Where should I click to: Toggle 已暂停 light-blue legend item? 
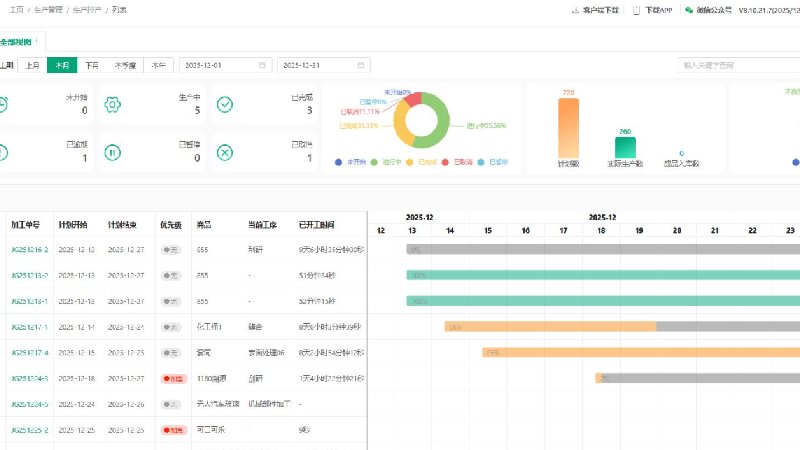[x=492, y=162]
